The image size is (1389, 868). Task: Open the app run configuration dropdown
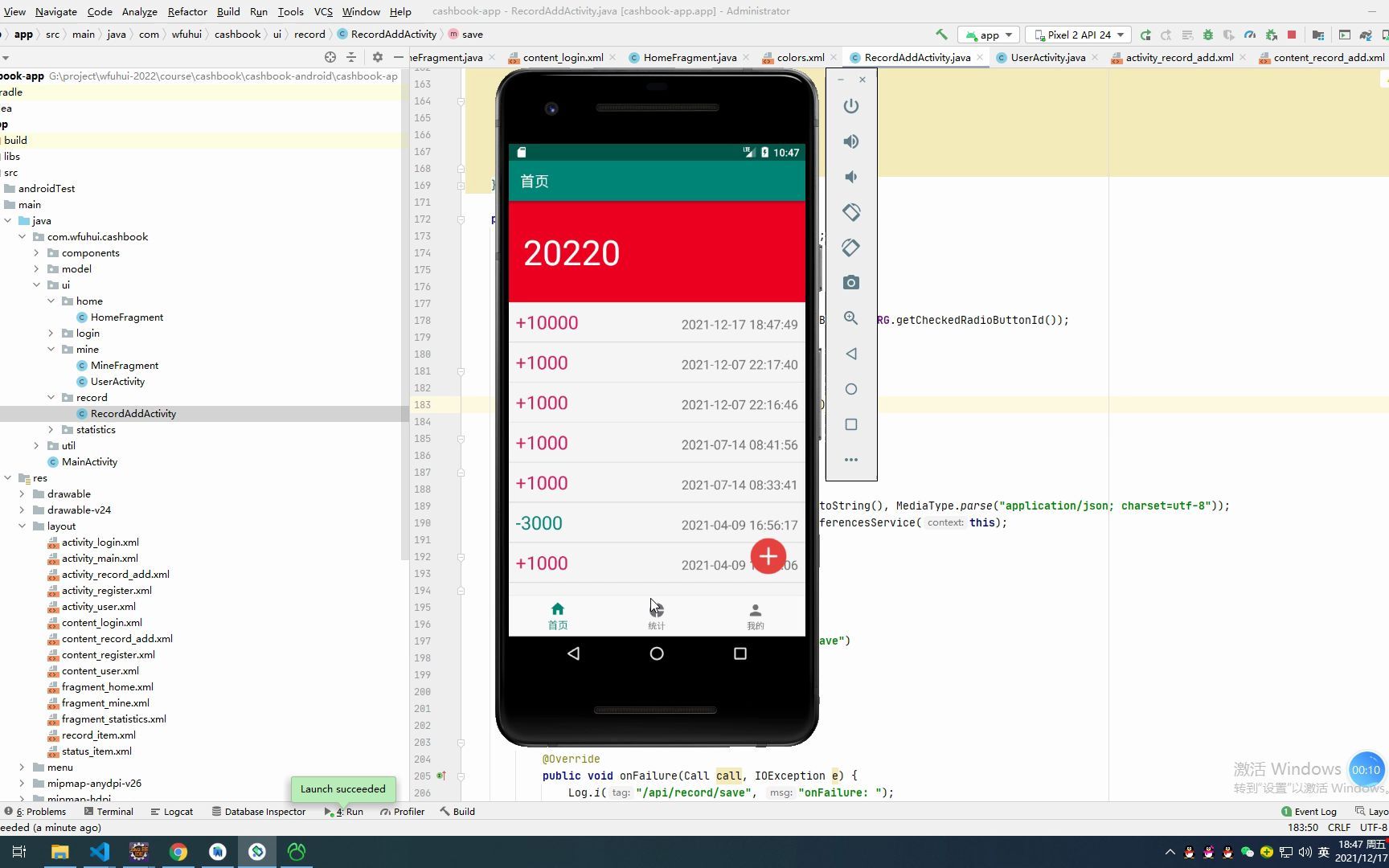(x=990, y=35)
